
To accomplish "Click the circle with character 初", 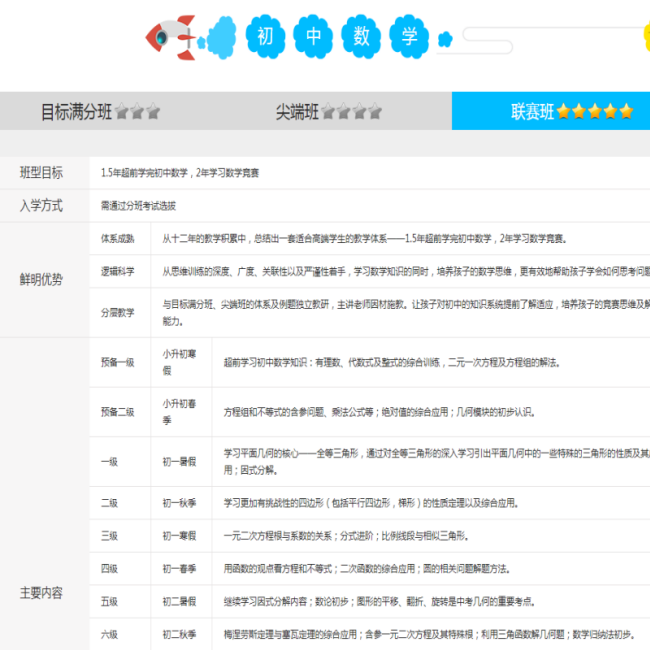I will (265, 38).
